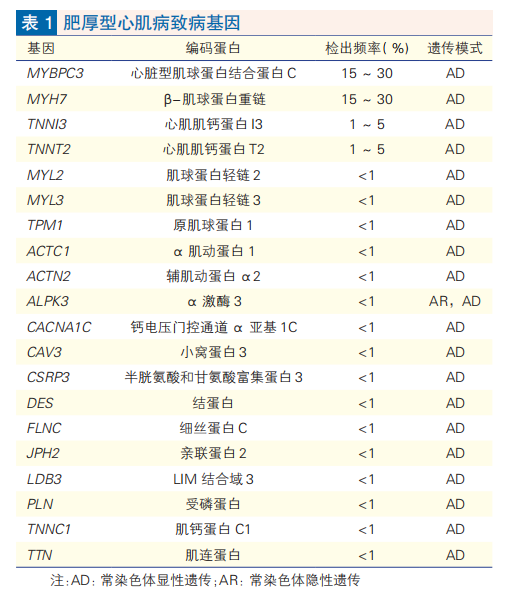Click protein α 激酶 3
This screenshot has height=601, width=513.
point(215,301)
